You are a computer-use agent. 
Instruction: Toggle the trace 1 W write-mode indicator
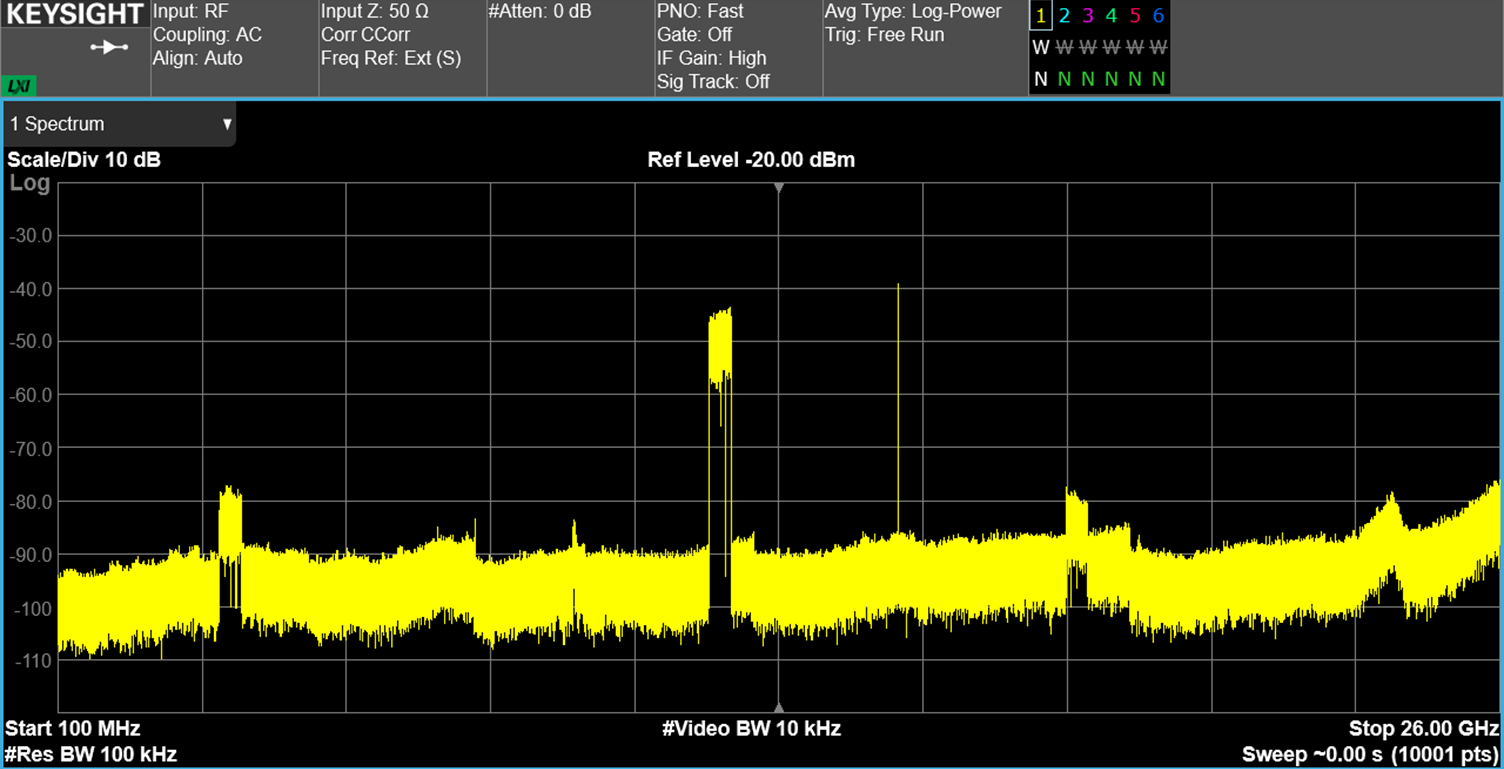point(1040,47)
